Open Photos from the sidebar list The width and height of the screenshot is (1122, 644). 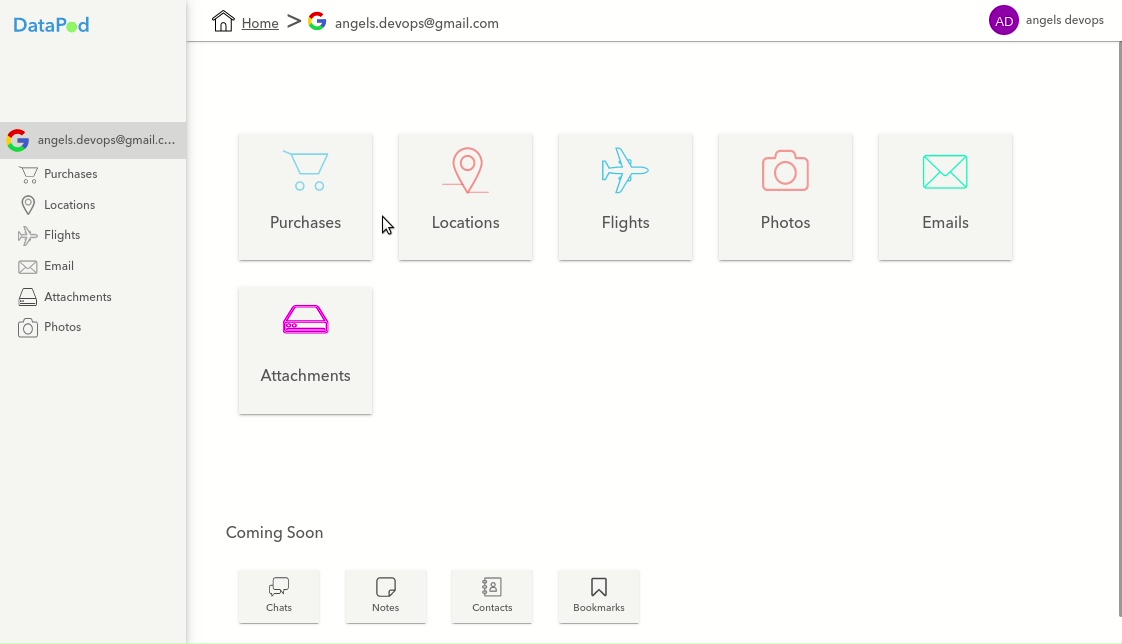[x=62, y=327]
